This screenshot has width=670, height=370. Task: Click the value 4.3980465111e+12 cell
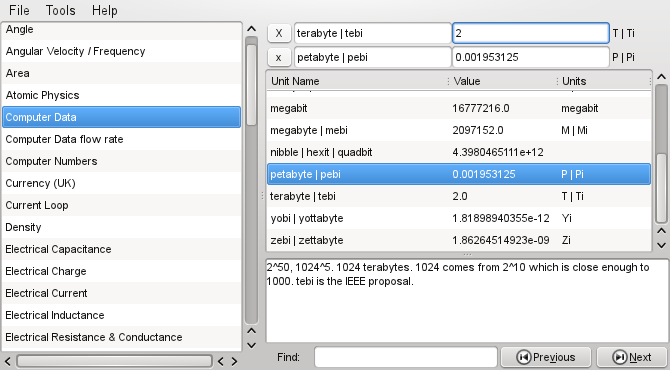[498, 153]
